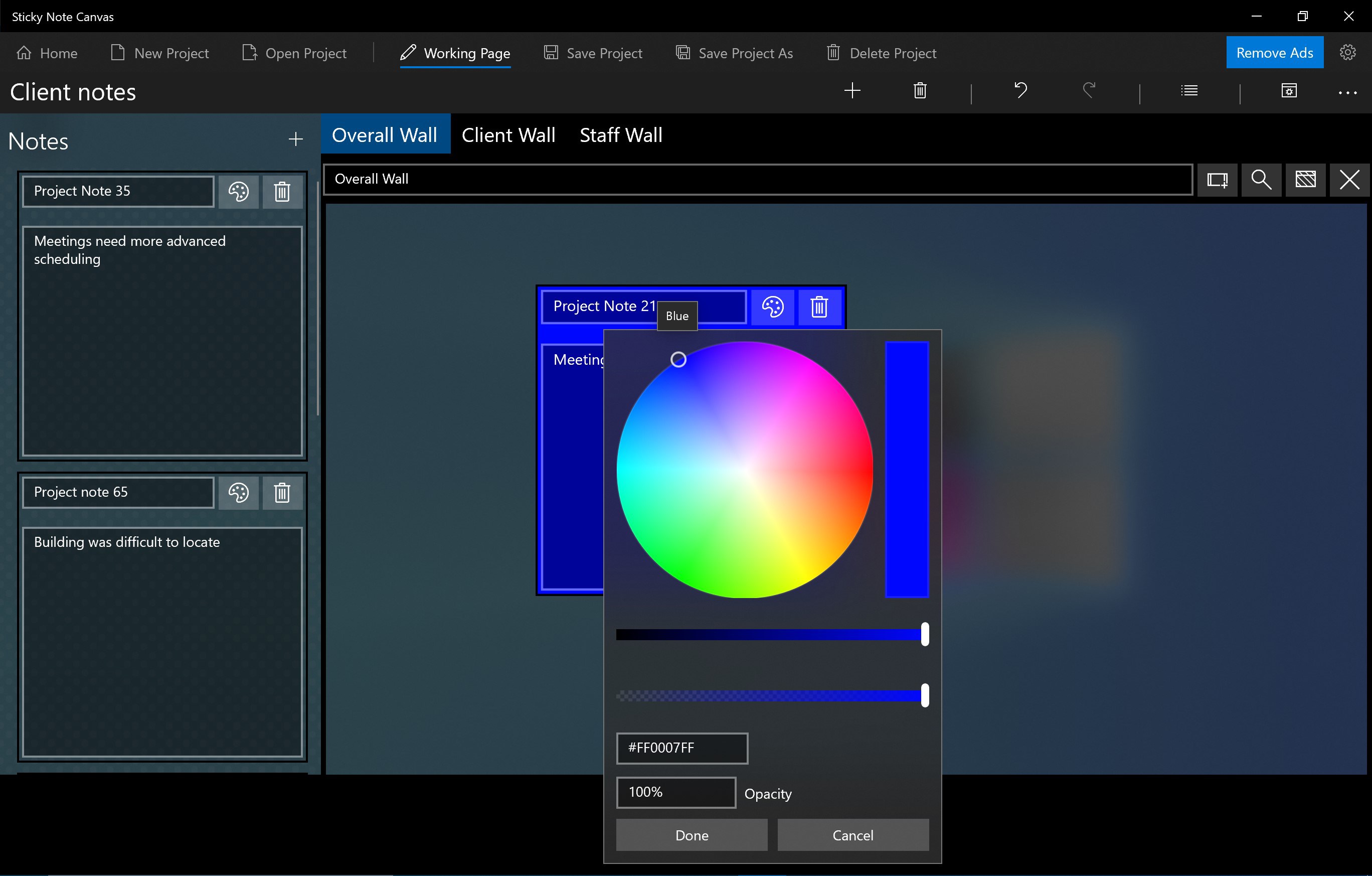The image size is (1372, 876).
Task: Click the search icon in the wall toolbar
Action: coord(1262,179)
